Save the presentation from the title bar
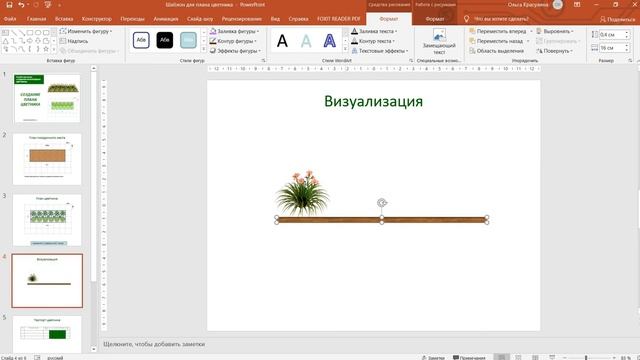640x360 pixels. (9, 5)
